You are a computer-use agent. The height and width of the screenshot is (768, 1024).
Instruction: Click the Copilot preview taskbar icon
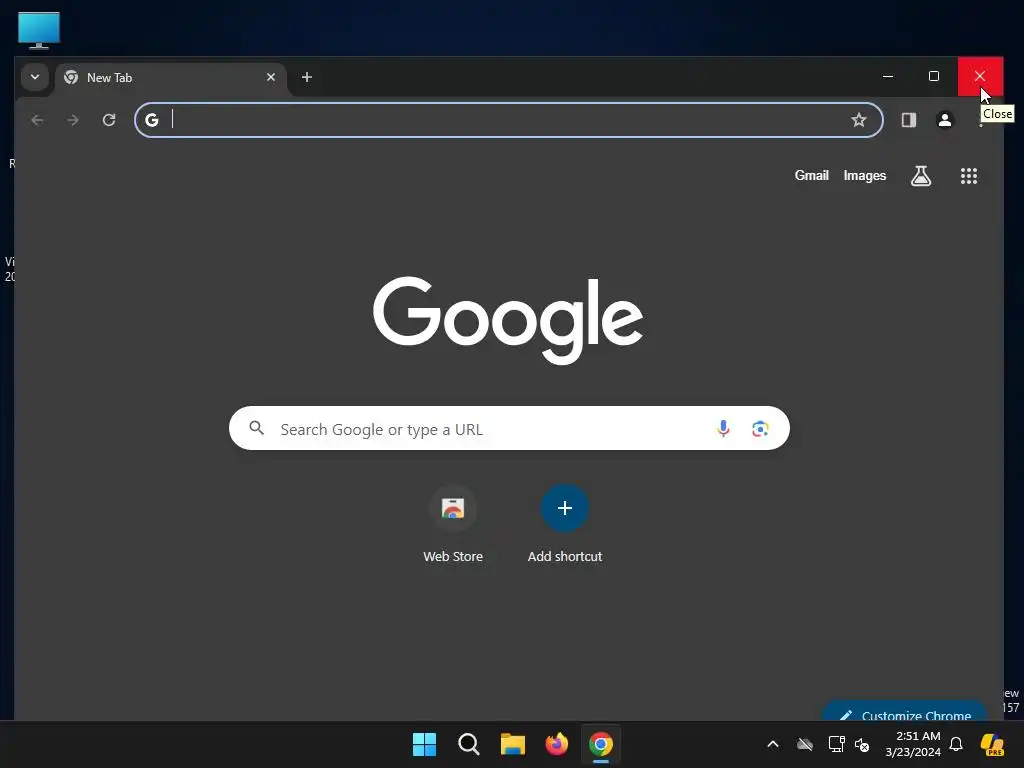pyautogui.click(x=993, y=744)
